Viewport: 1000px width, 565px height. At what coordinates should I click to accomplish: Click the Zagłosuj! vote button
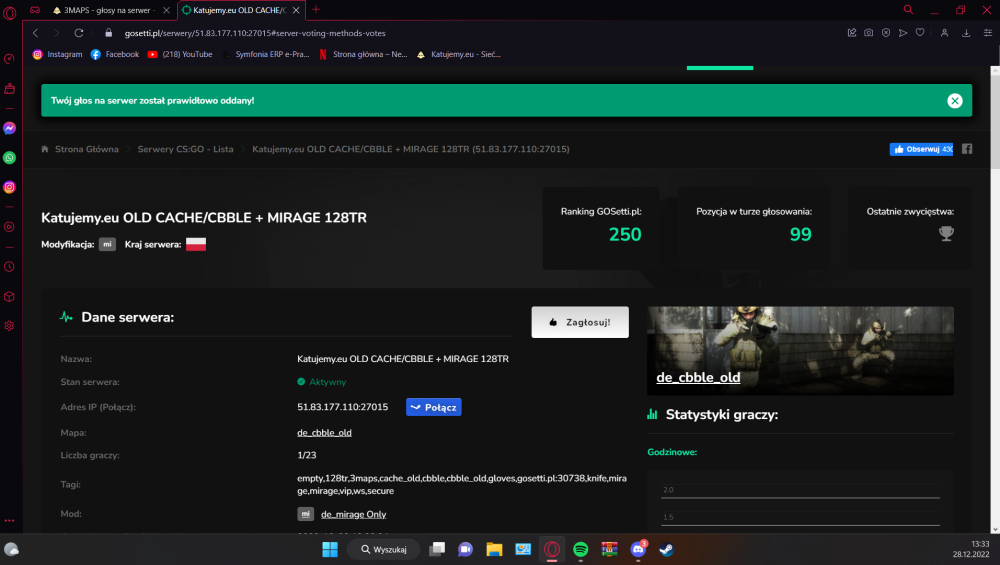tap(580, 322)
